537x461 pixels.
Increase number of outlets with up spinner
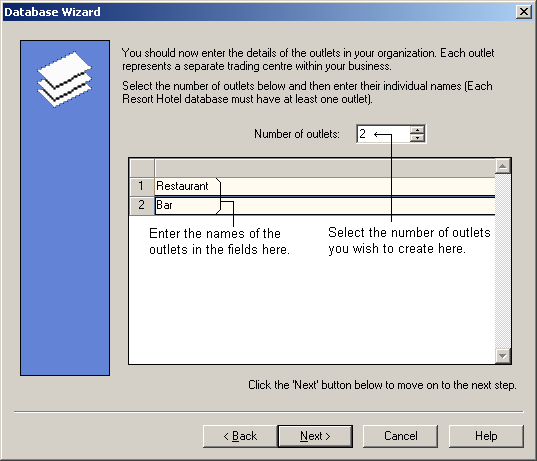(x=417, y=130)
